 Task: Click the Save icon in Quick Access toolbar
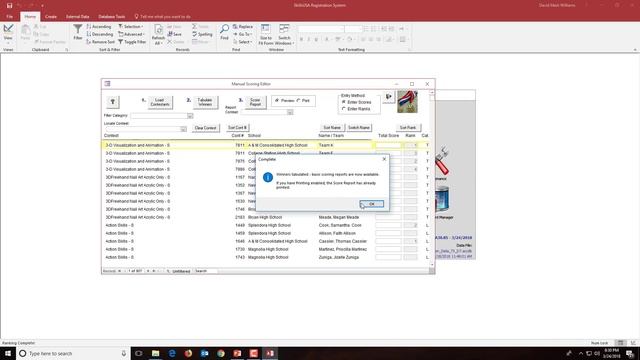pyautogui.click(x=9, y=5)
